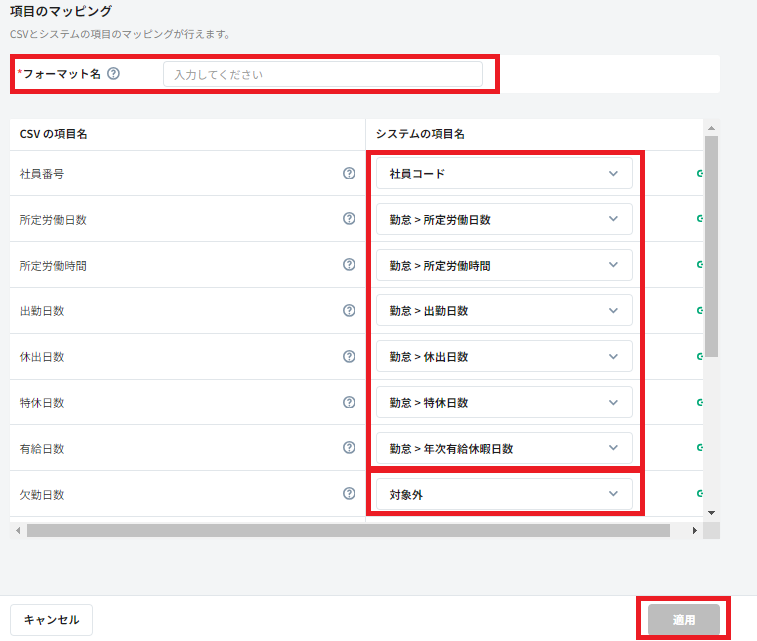Open the 勤怠 > 所定労働日数 dropdown
Screen dimensions: 757x641
coord(504,219)
